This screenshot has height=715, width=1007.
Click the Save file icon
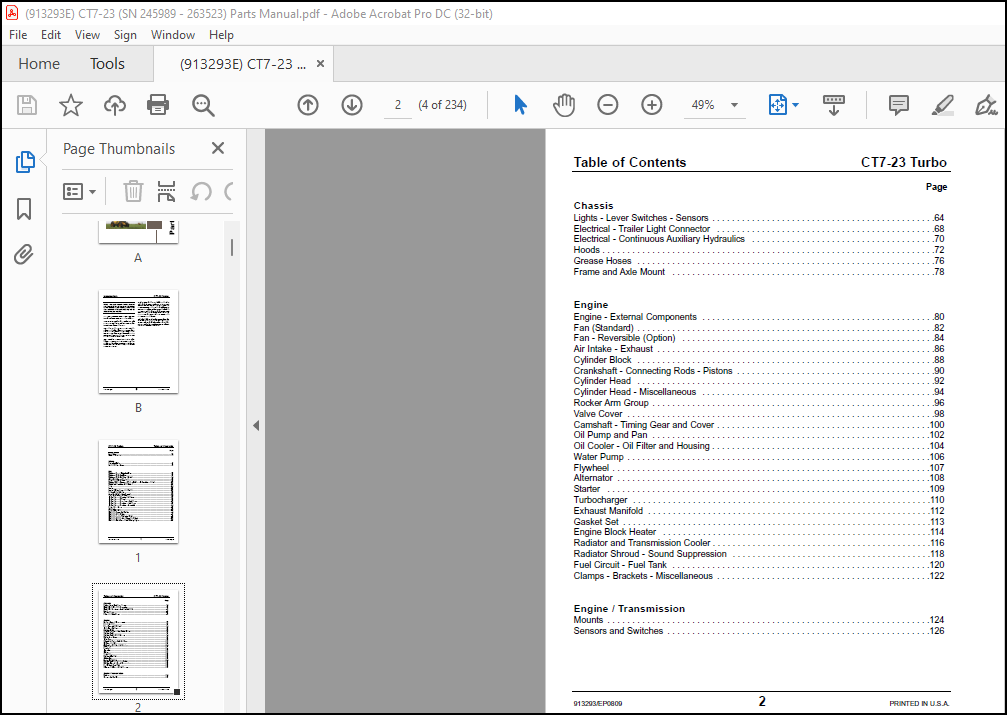tap(26, 105)
